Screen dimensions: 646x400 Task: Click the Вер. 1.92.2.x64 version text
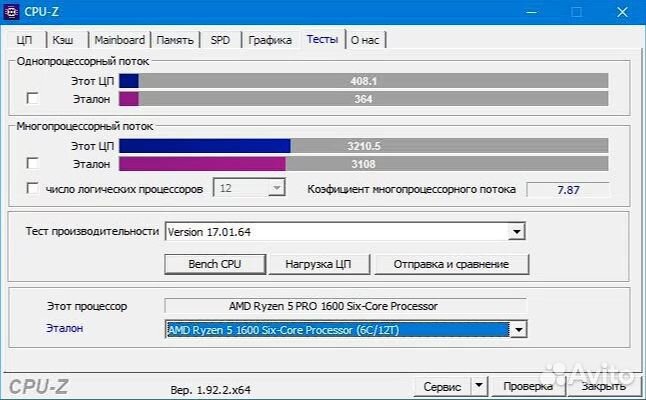211,390
